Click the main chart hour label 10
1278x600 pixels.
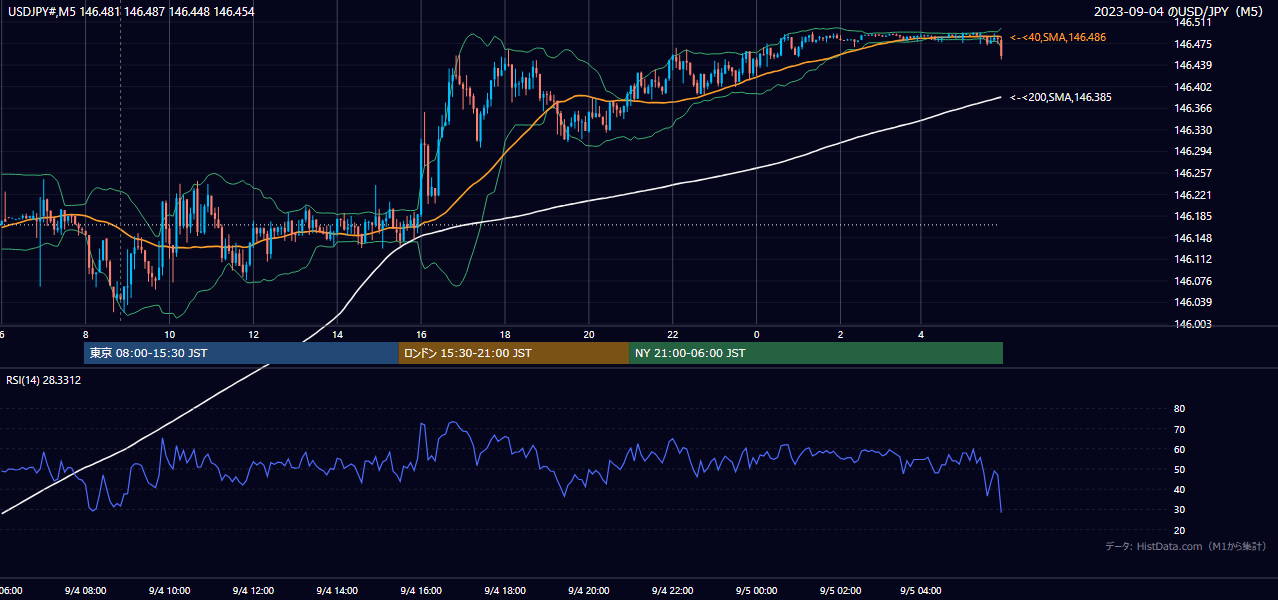[170, 334]
